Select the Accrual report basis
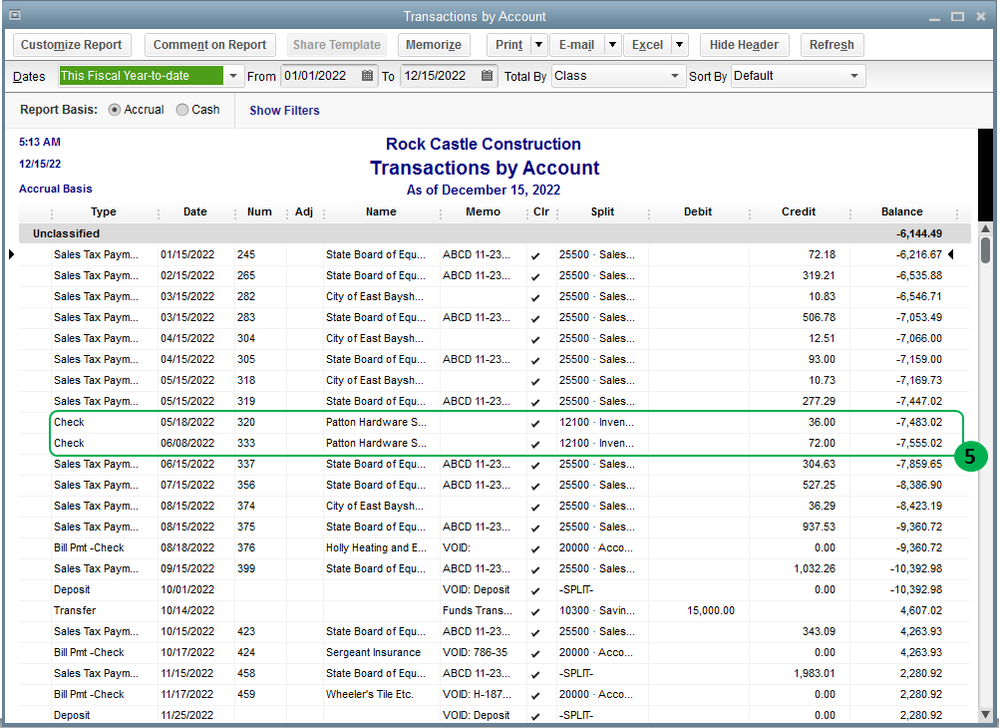Screen dimensions: 999x728 pos(115,110)
